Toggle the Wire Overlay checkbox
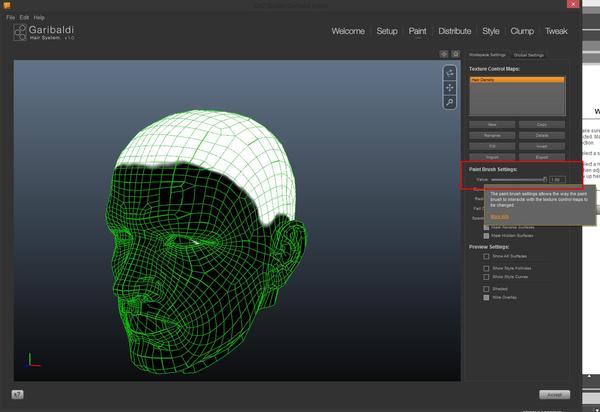Screen dimensions: 600x412 pyautogui.click(x=487, y=297)
